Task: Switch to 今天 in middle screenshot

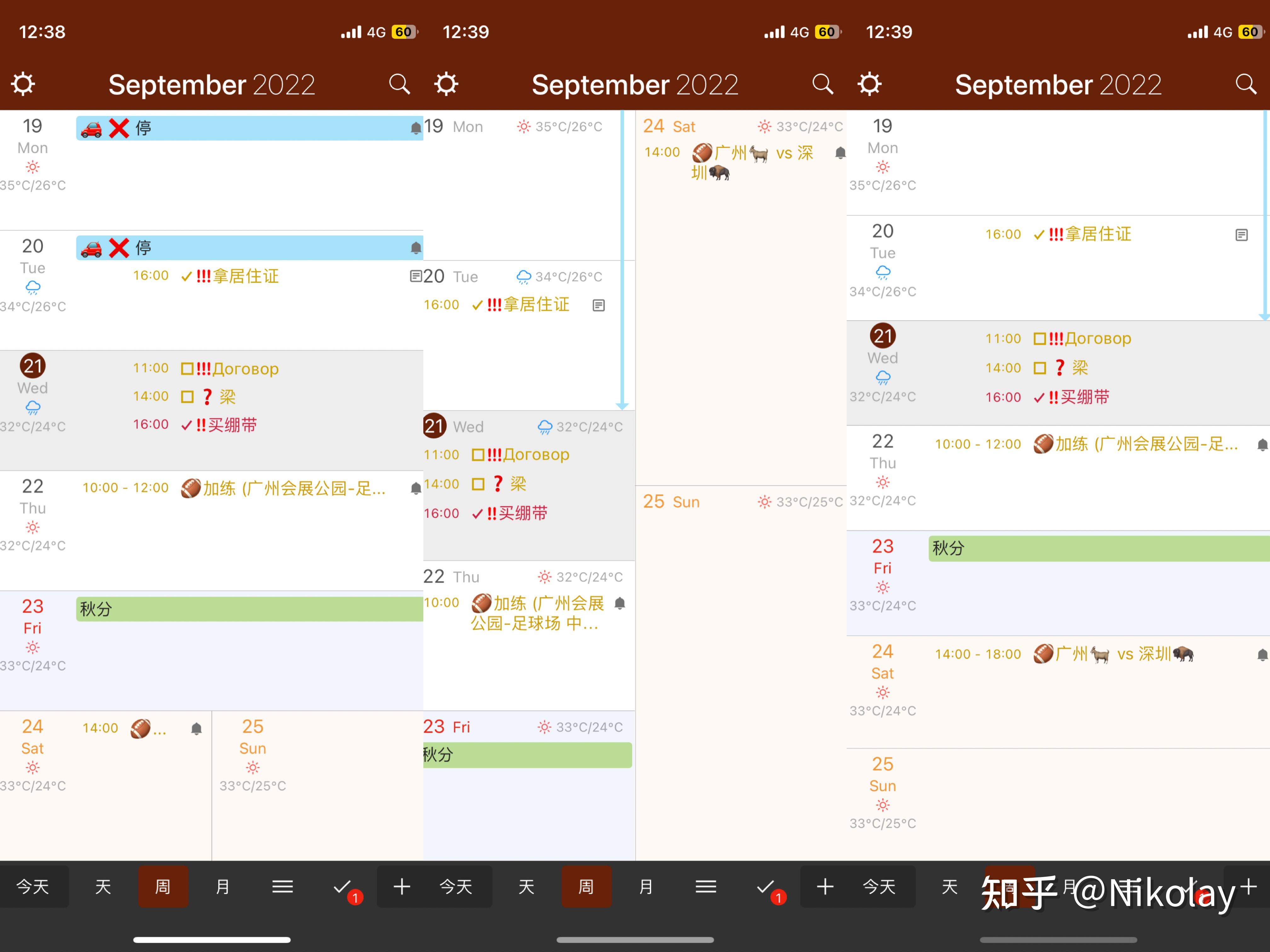Action: point(456,886)
